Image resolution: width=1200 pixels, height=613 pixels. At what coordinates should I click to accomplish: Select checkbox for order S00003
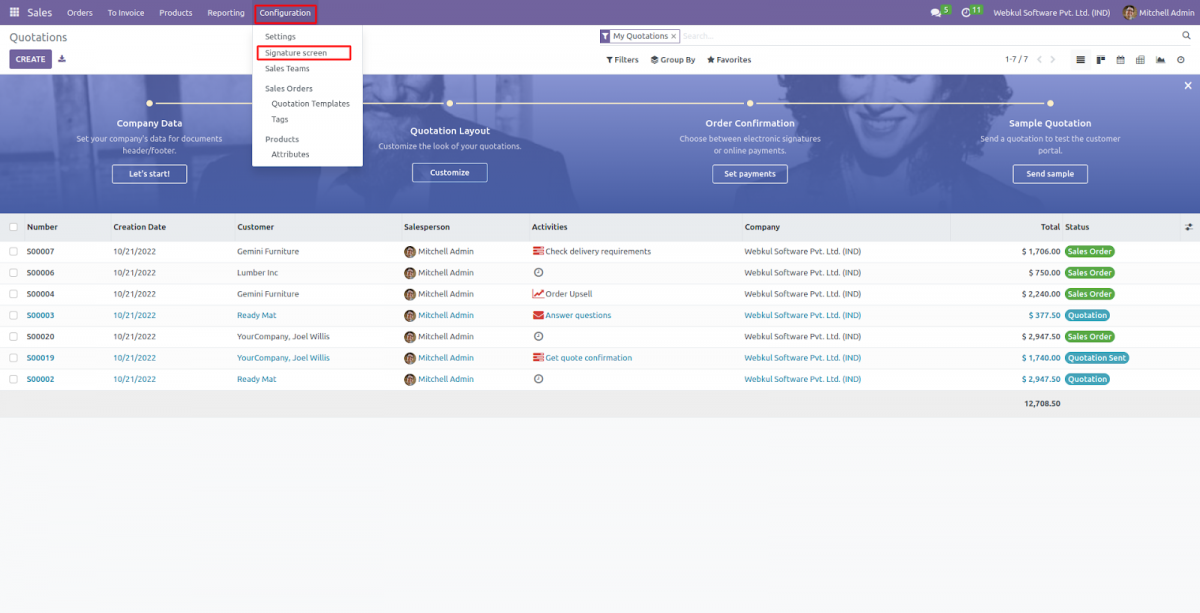[14, 315]
